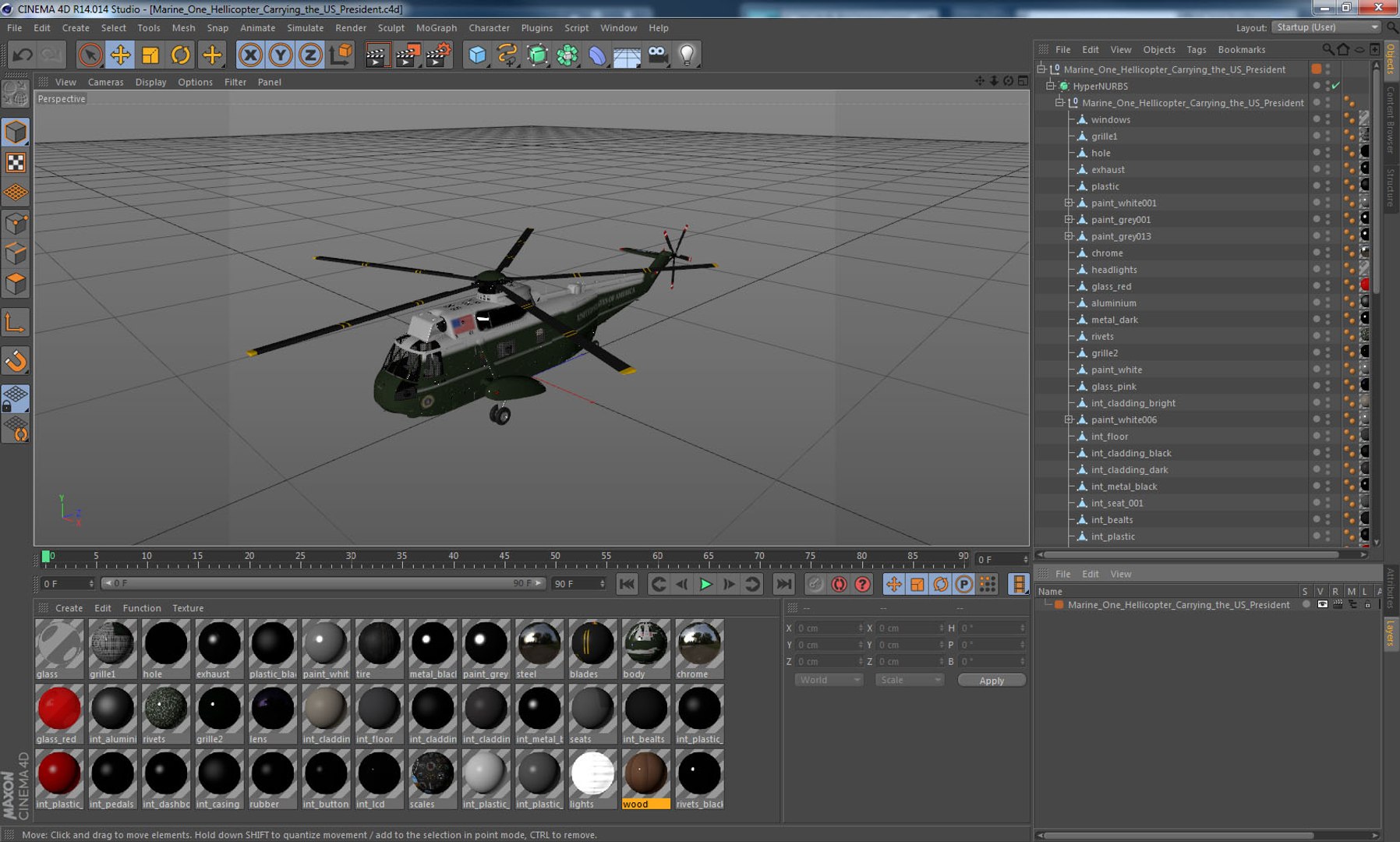Select the Polygons mode icon

click(16, 284)
